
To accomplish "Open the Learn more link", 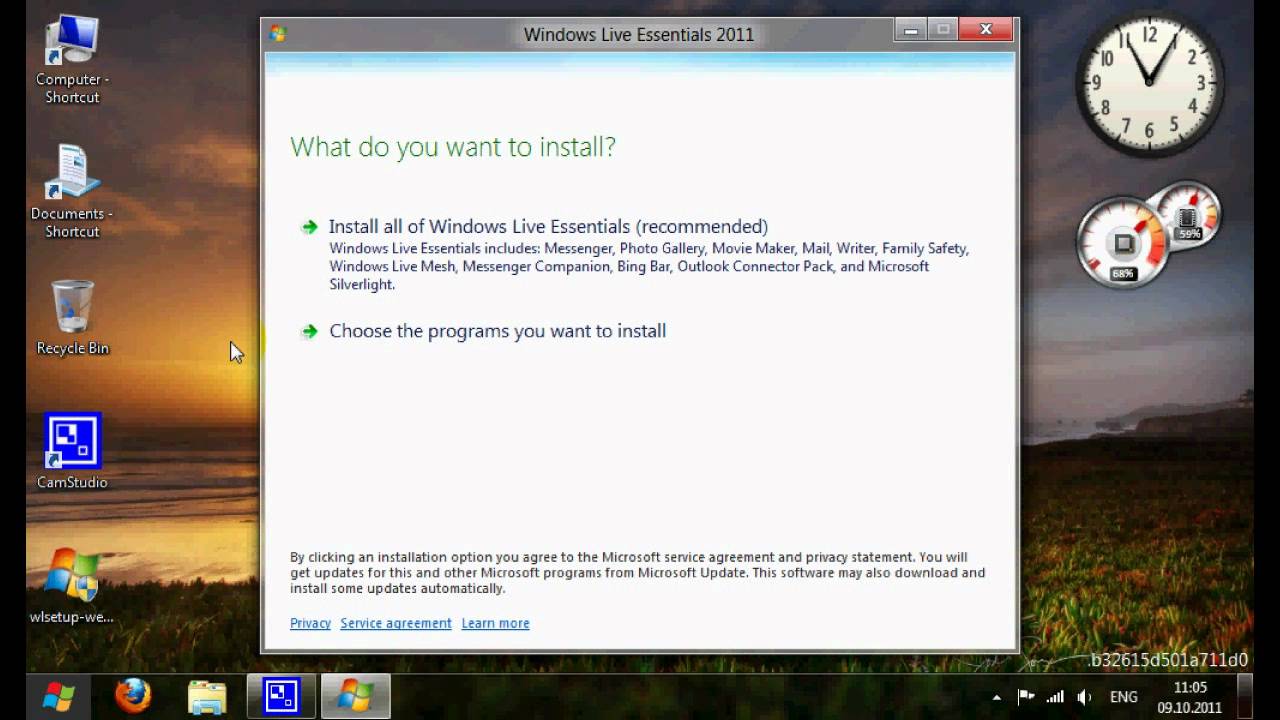I will 495,623.
